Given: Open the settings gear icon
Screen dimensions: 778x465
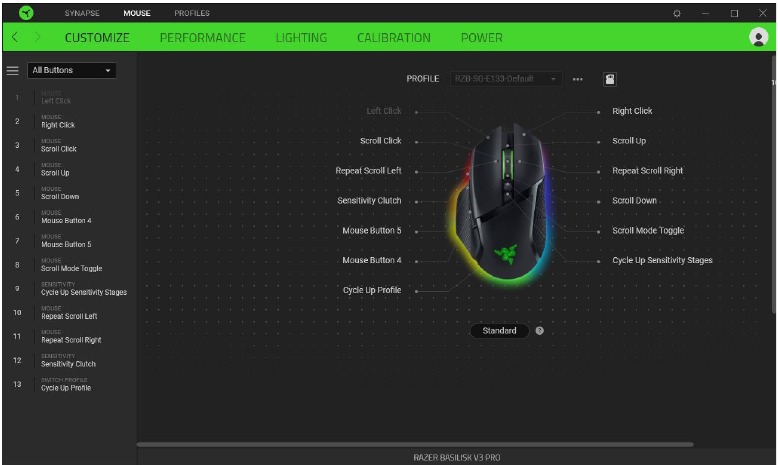Looking at the screenshot, I should pyautogui.click(x=677, y=13).
